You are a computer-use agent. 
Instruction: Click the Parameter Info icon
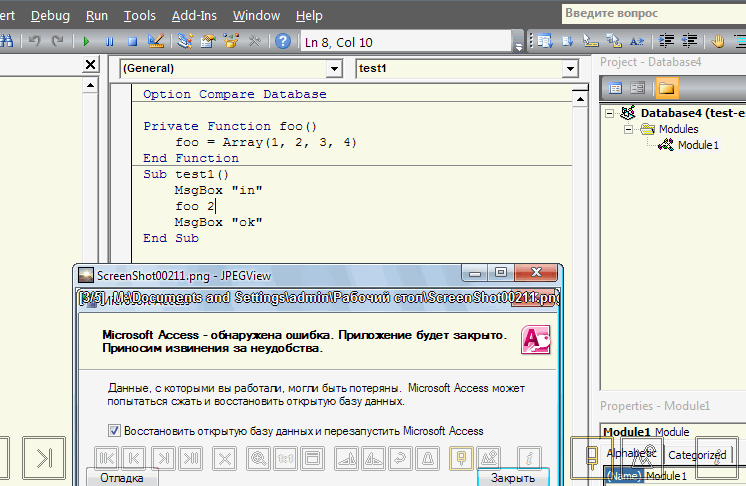(x=614, y=41)
